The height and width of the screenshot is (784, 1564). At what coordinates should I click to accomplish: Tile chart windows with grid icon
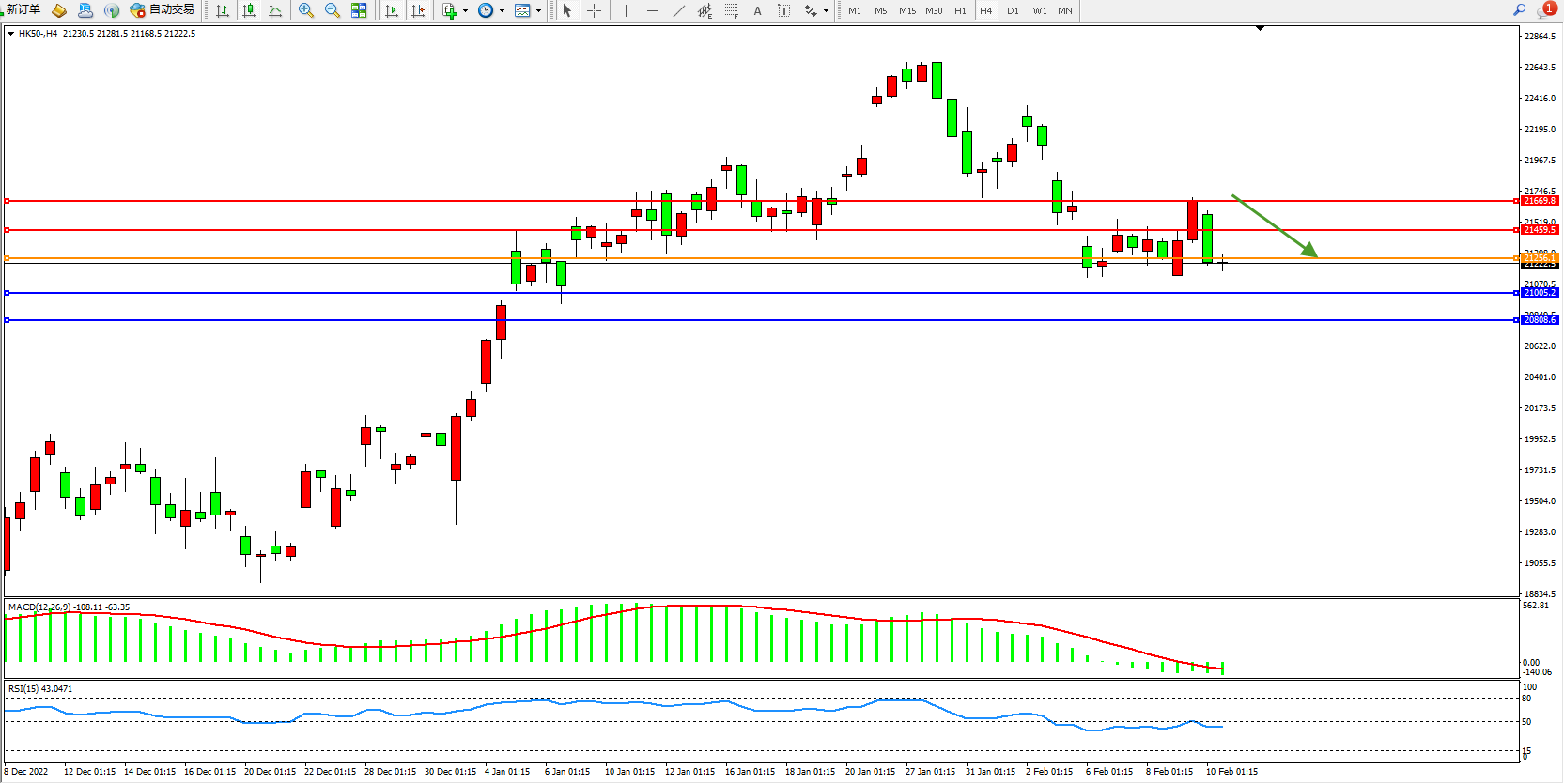tap(359, 10)
